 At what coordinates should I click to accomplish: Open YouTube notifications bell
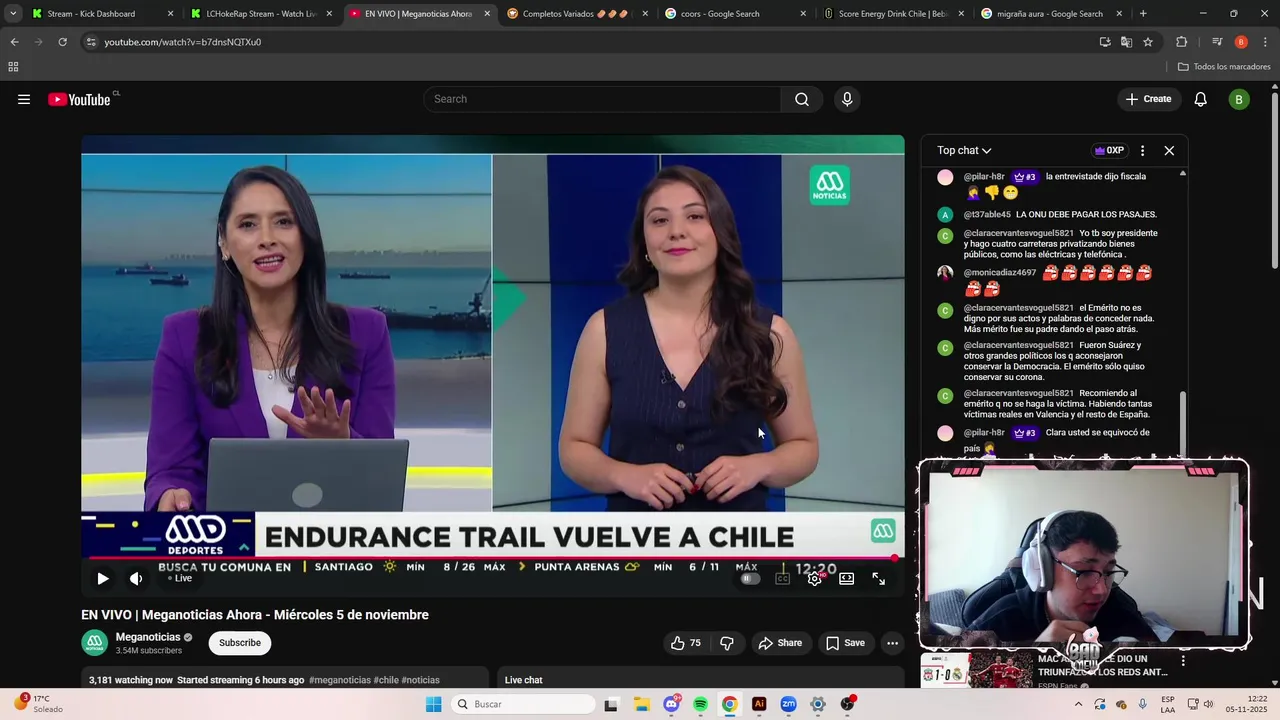1201,99
